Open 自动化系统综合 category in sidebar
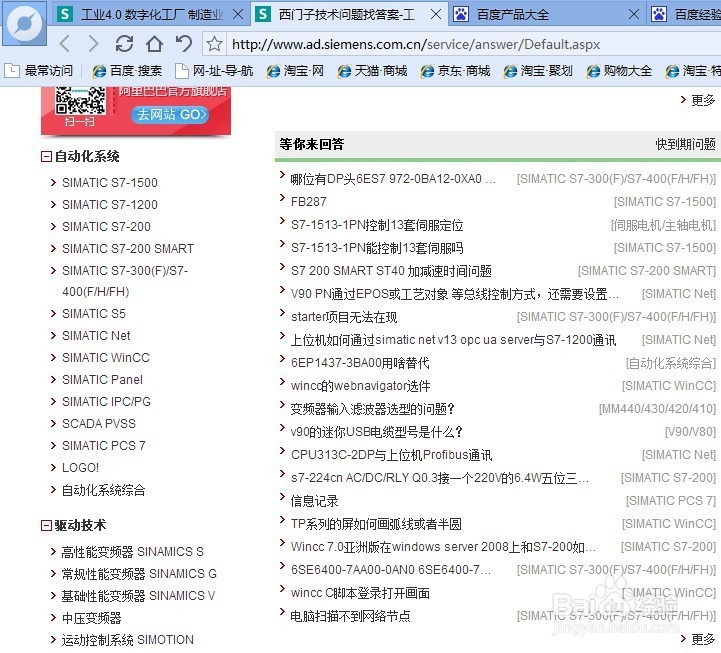 (103, 490)
